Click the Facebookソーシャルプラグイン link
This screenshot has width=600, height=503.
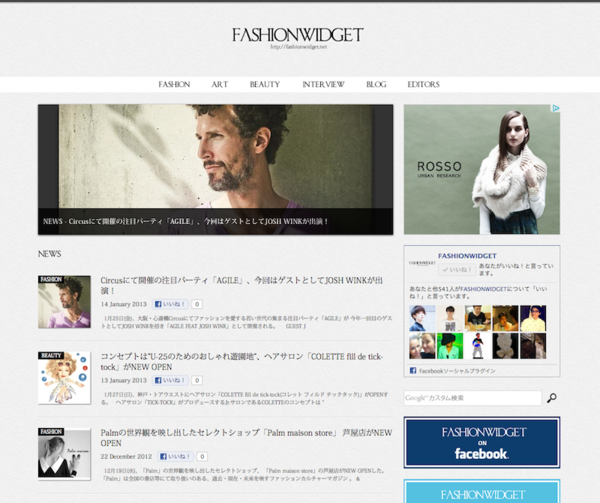[457, 371]
